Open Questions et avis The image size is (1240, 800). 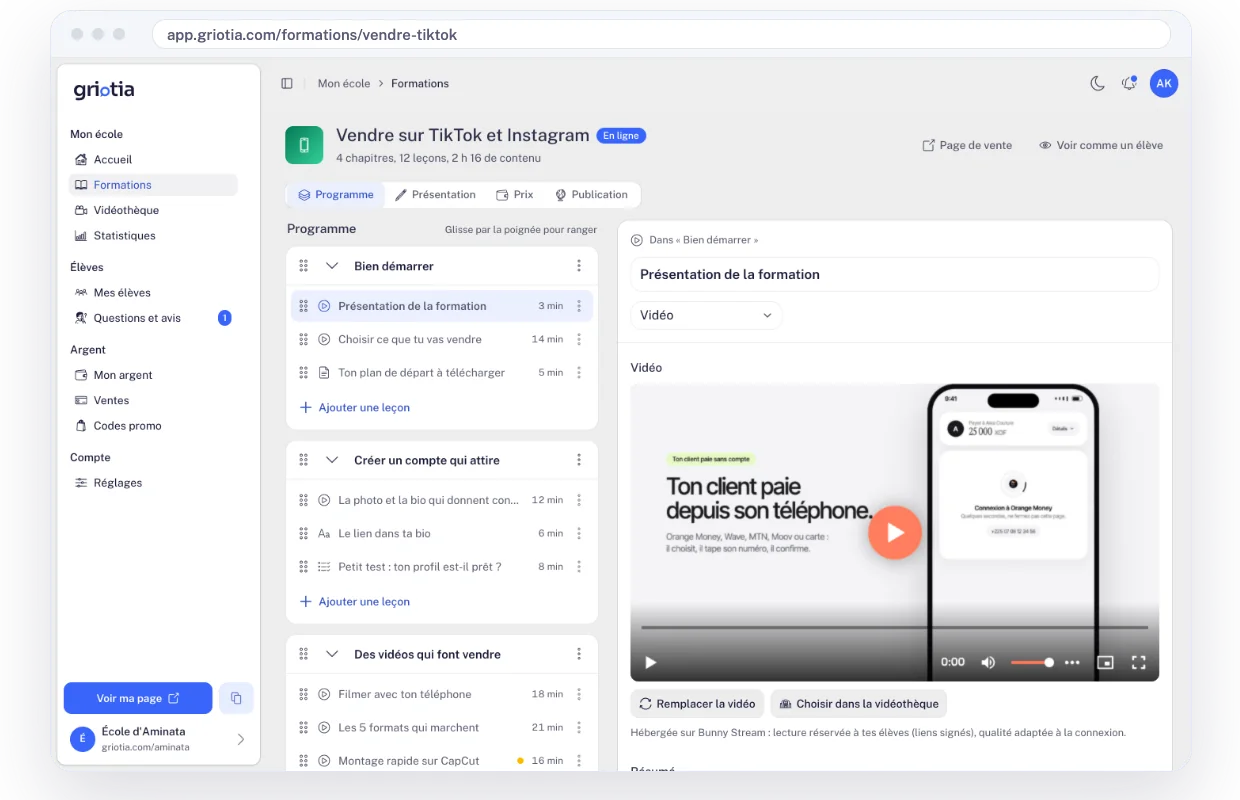click(x=153, y=318)
